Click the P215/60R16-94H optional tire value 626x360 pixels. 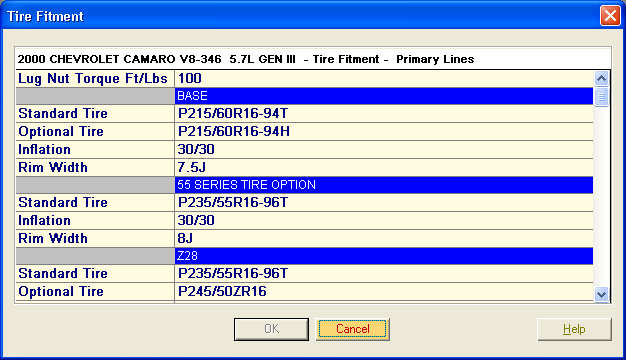(234, 131)
